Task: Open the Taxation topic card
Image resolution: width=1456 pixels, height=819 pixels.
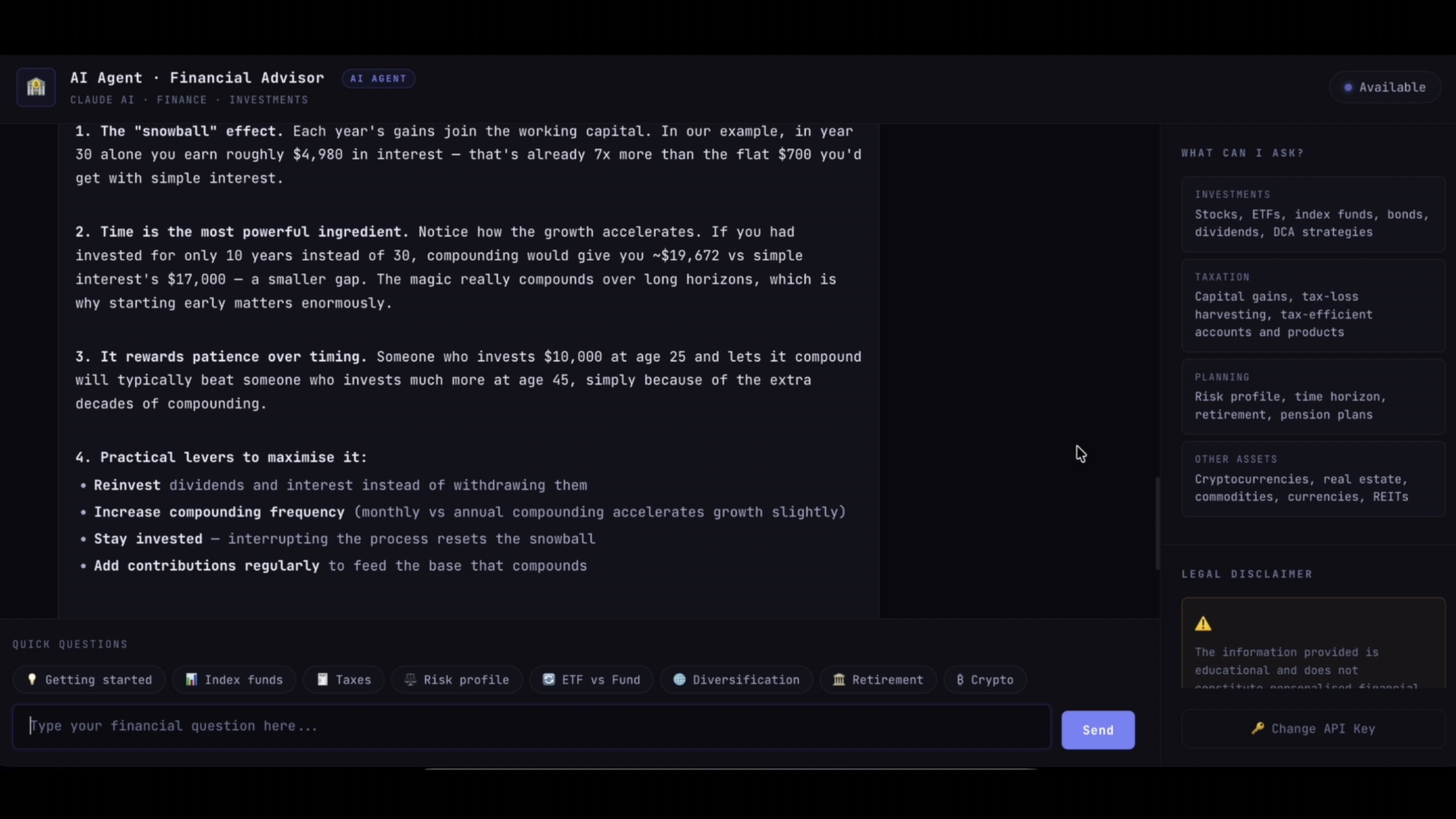Action: (x=1313, y=305)
